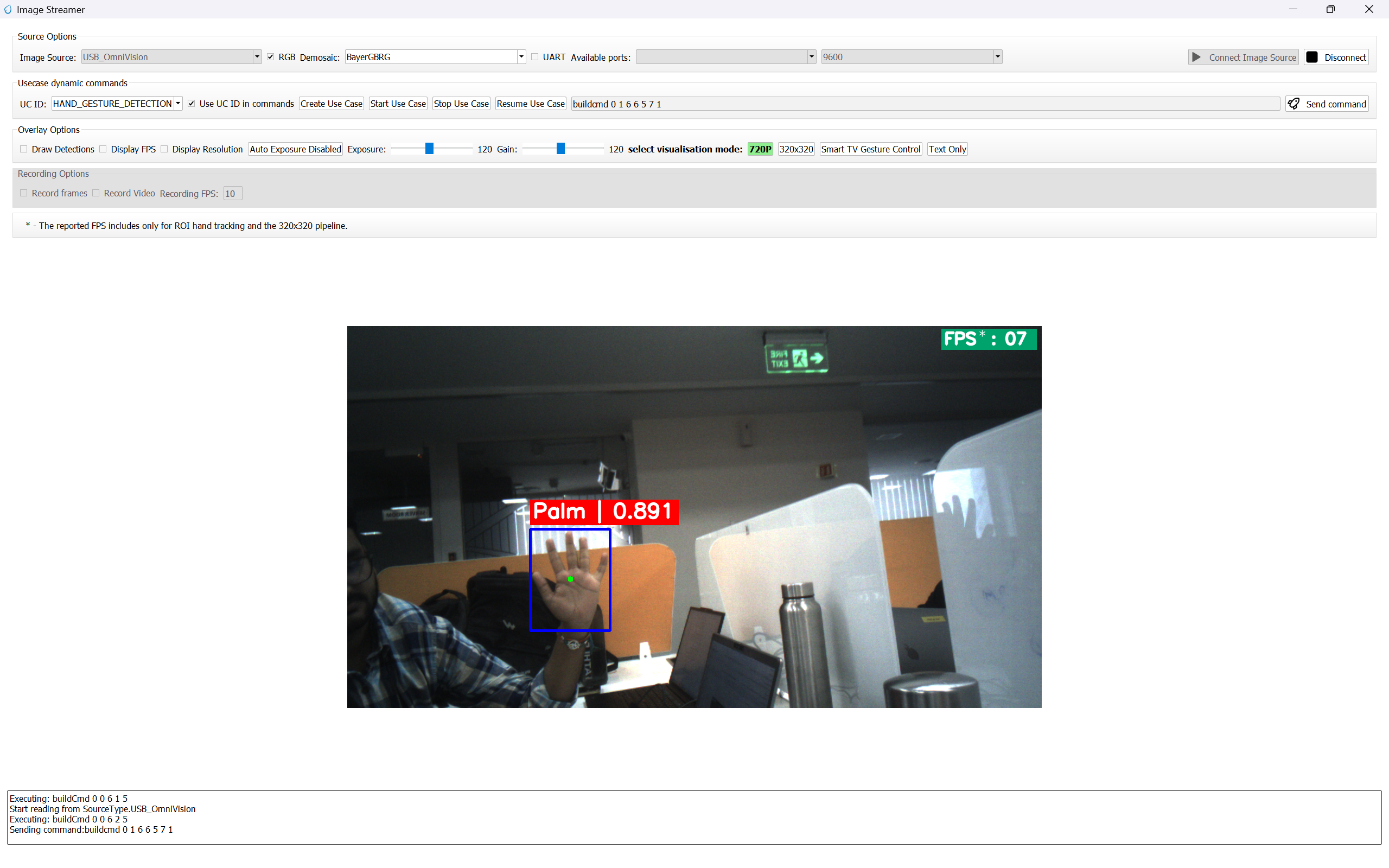Click the Resume Use Case button
The width and height of the screenshot is (1389, 868).
[530, 103]
